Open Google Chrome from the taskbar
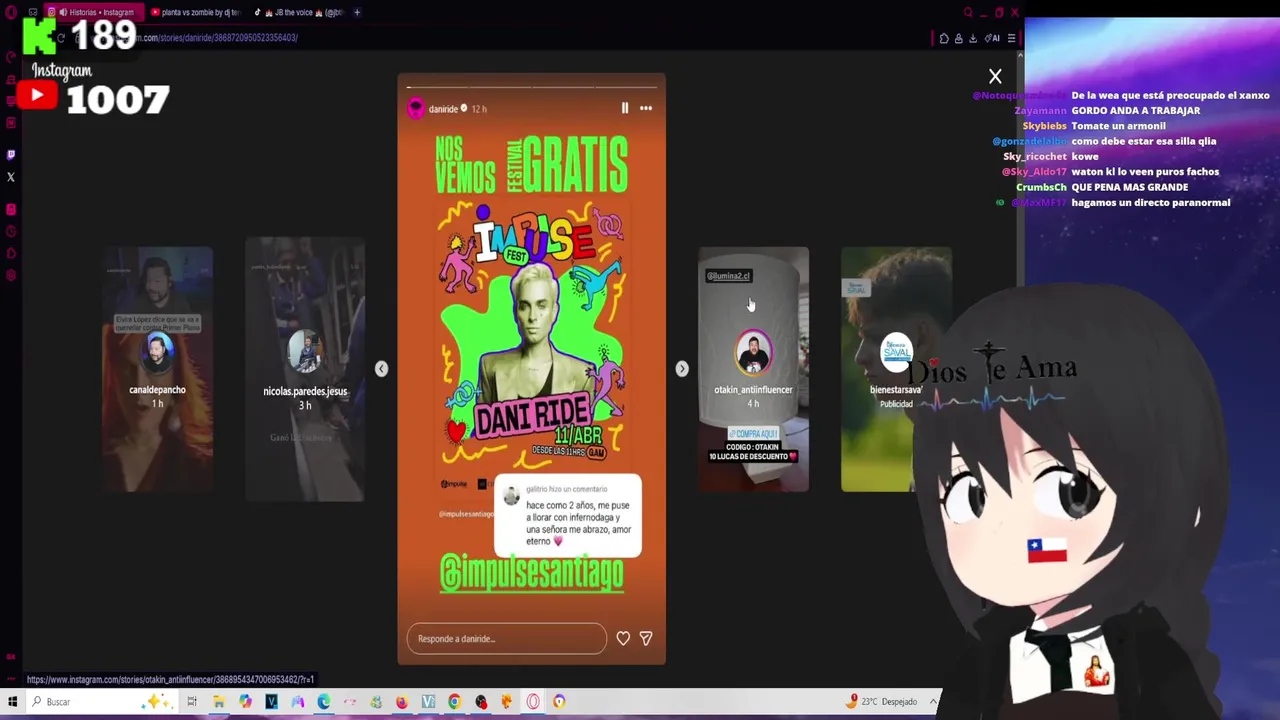 coord(455,701)
